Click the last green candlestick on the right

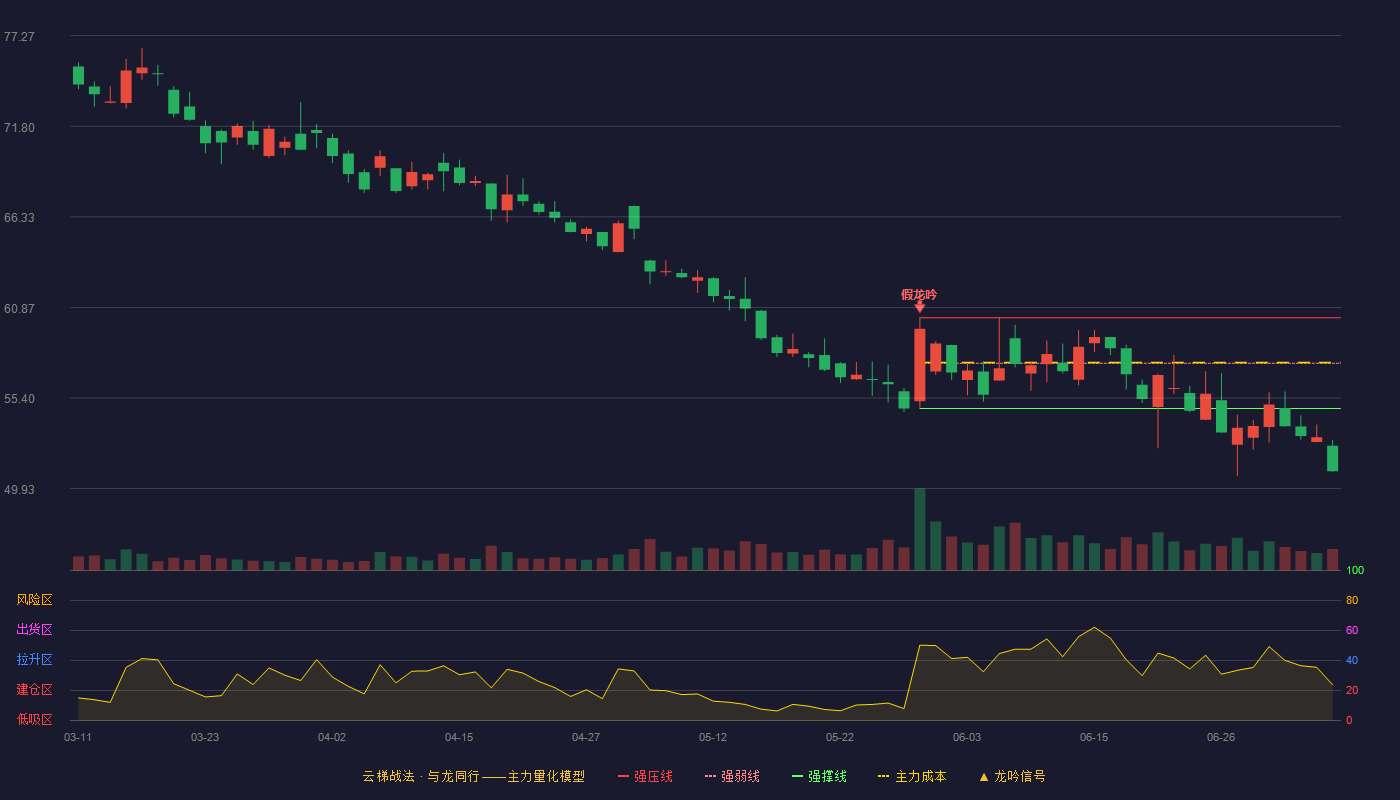point(1332,458)
